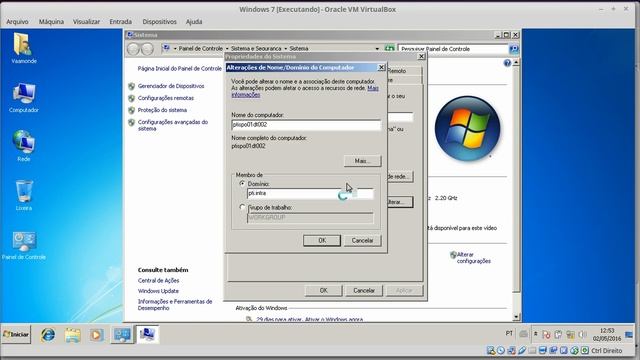
Task: Click the Sistema window help icon
Action: (507, 63)
